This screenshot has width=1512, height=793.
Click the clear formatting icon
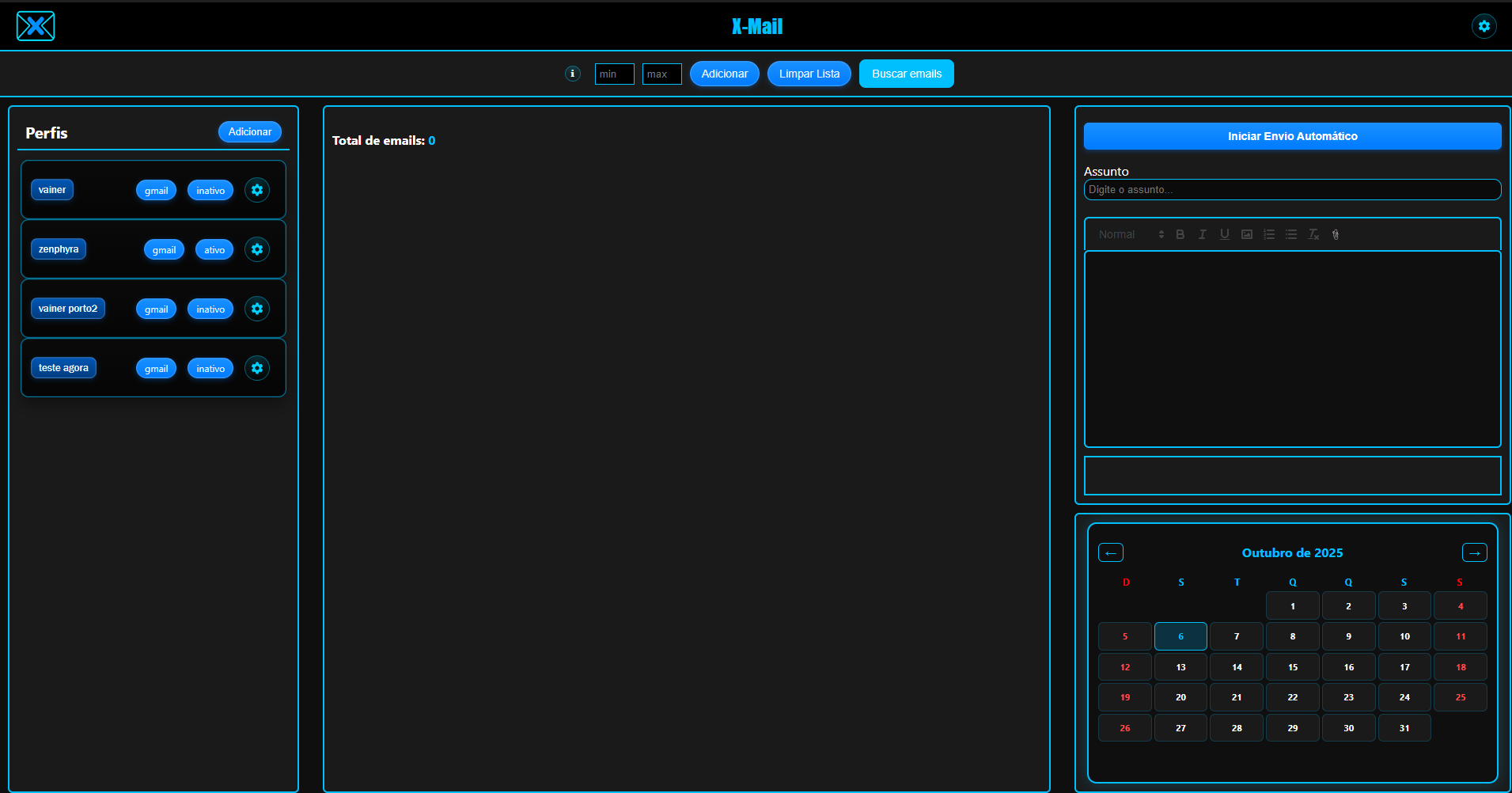click(x=1313, y=234)
